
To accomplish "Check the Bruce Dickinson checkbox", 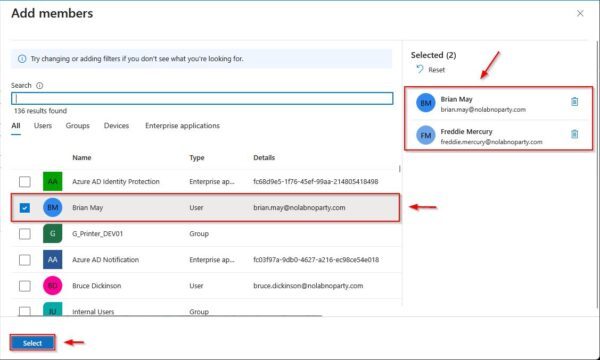I will (x=25, y=285).
